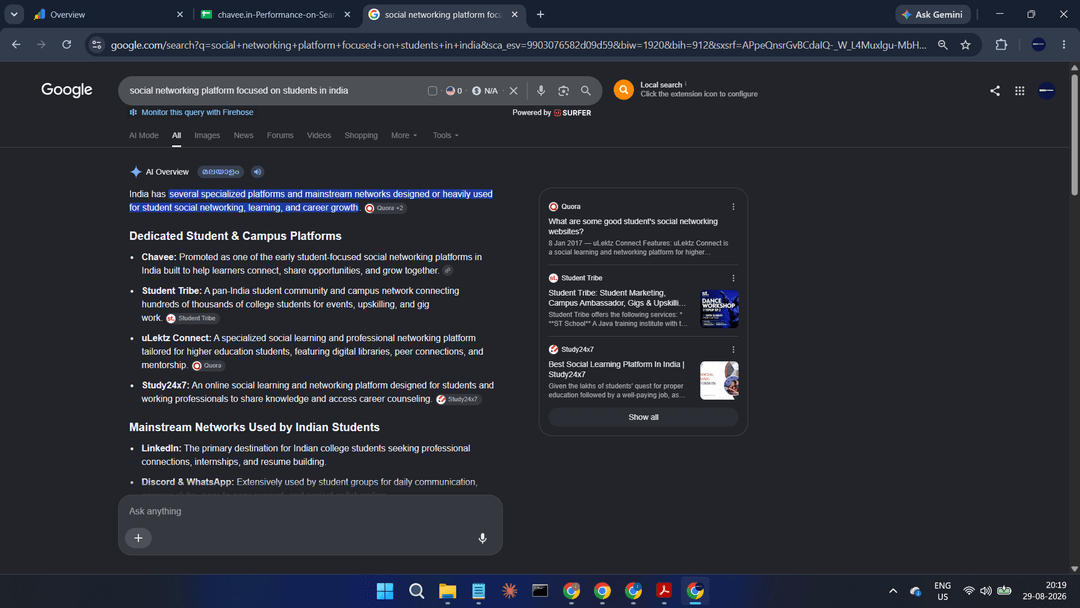Expand the Tools dropdown
This screenshot has height=608, width=1080.
pos(446,136)
